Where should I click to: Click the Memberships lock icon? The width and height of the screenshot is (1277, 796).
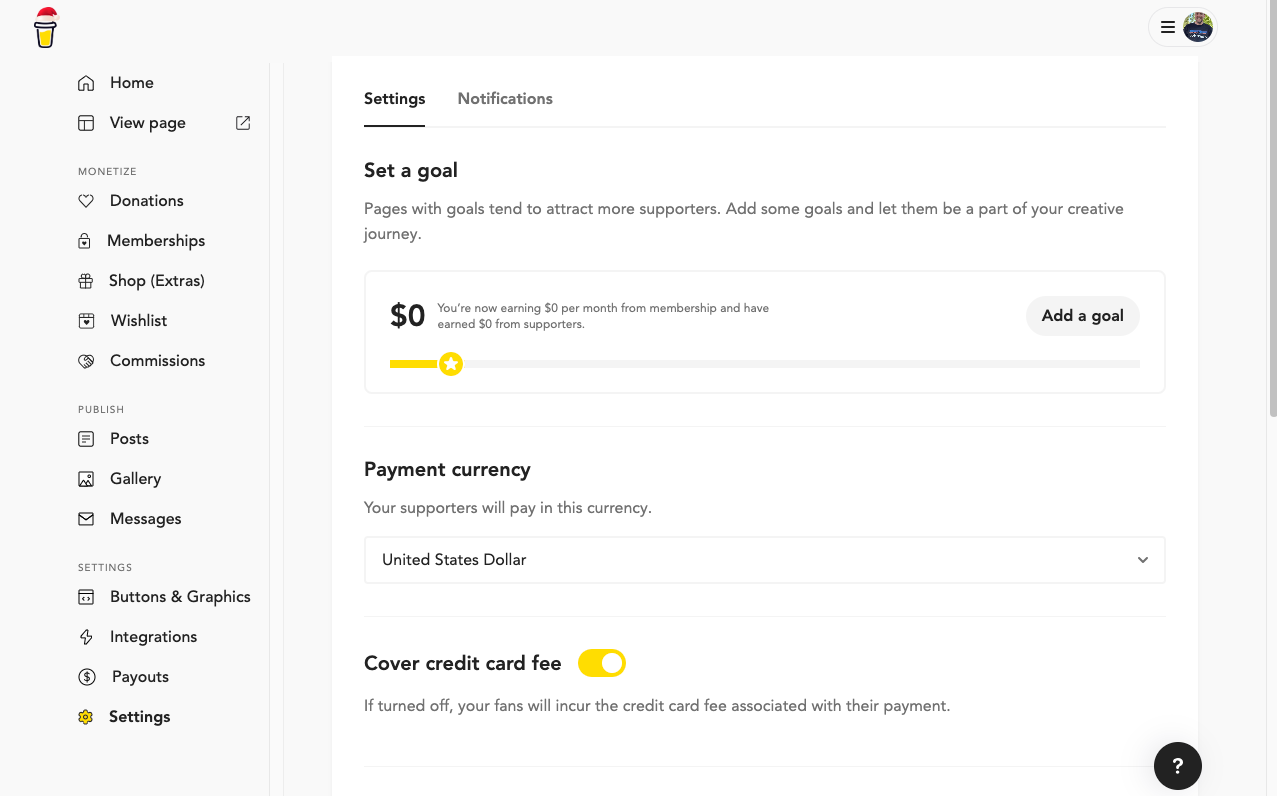[x=86, y=241]
